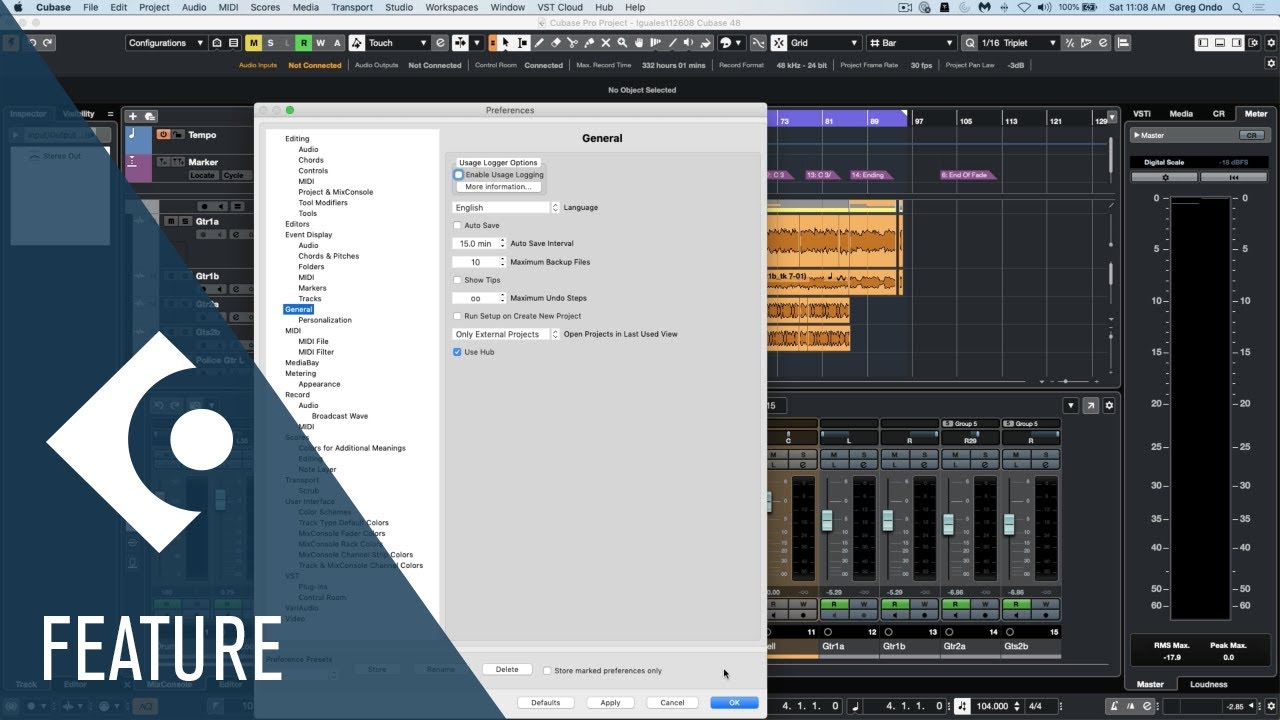
Task: Click the Gtr2a channel volume fader
Action: [x=948, y=524]
